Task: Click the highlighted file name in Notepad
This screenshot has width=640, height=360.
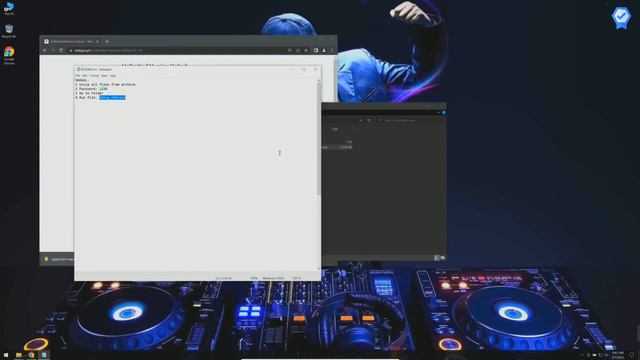Action: click(x=112, y=98)
